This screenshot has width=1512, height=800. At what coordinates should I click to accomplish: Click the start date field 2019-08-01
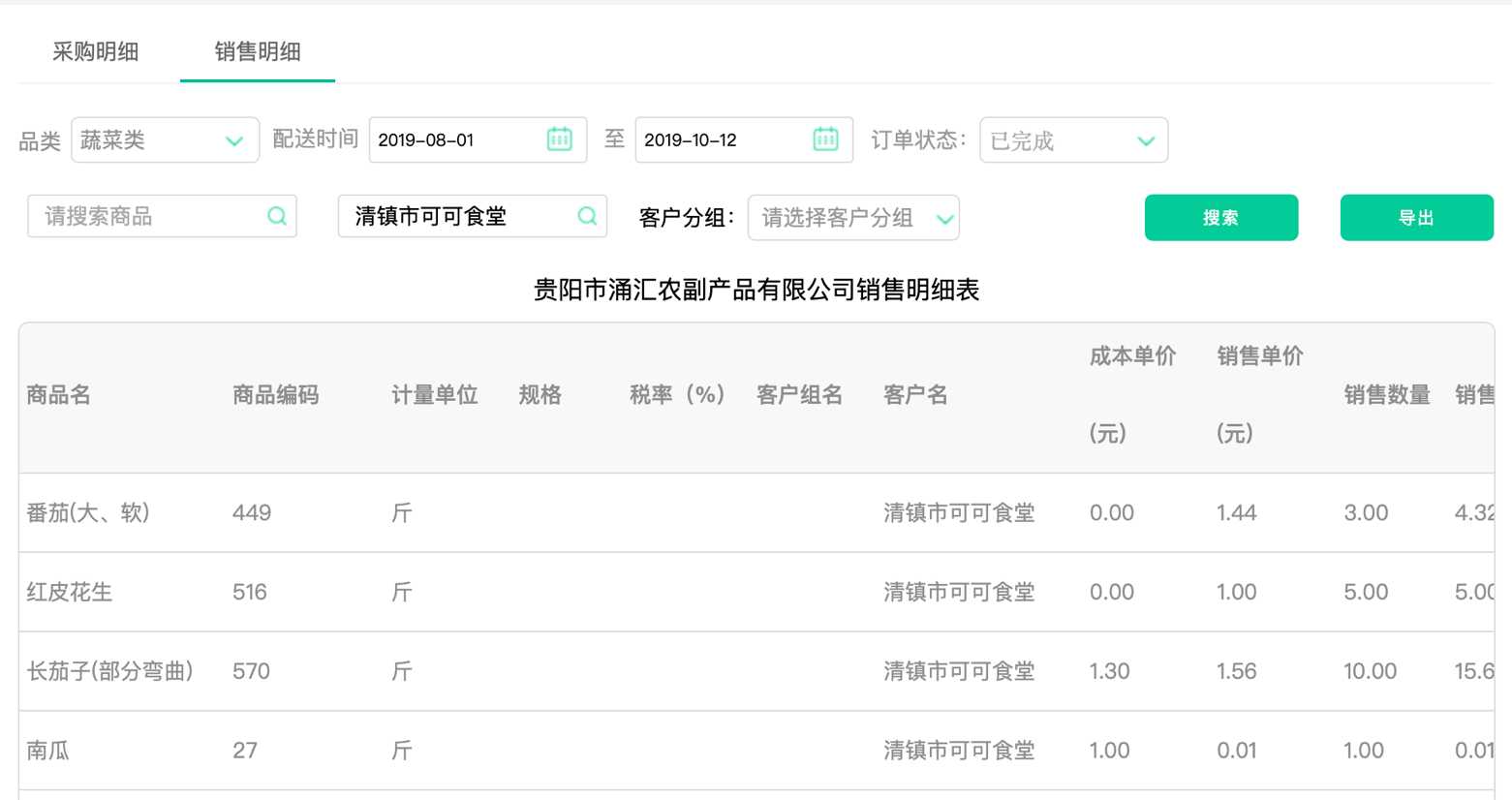tap(455, 140)
